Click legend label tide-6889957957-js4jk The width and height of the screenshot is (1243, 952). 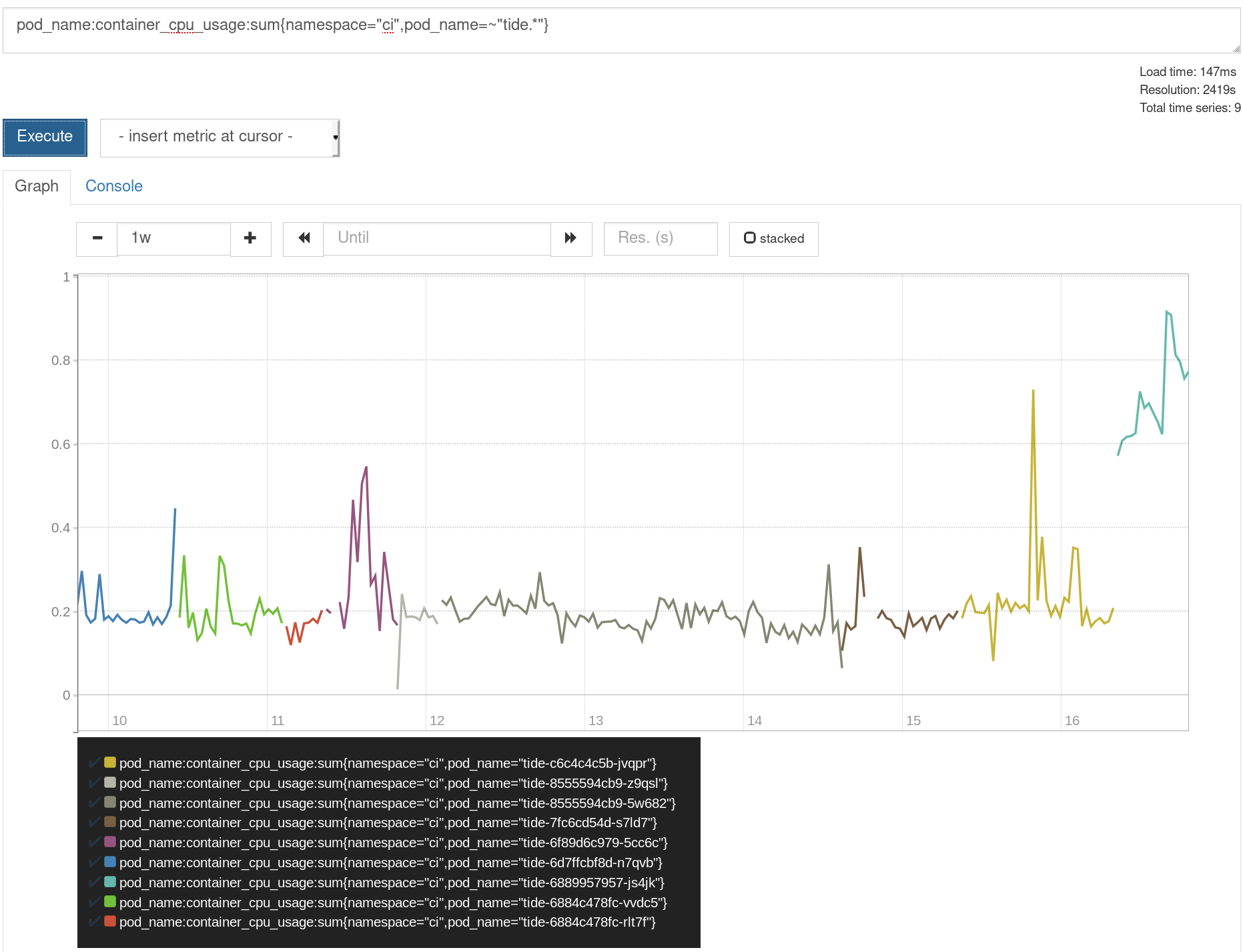392,883
